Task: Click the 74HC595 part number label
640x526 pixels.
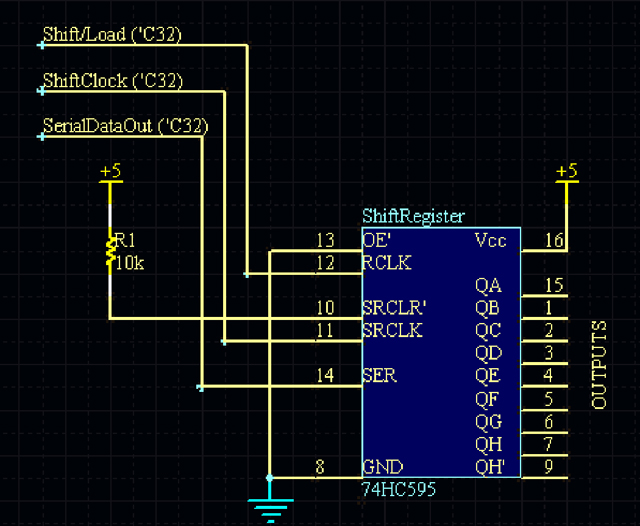Action: pos(400,491)
